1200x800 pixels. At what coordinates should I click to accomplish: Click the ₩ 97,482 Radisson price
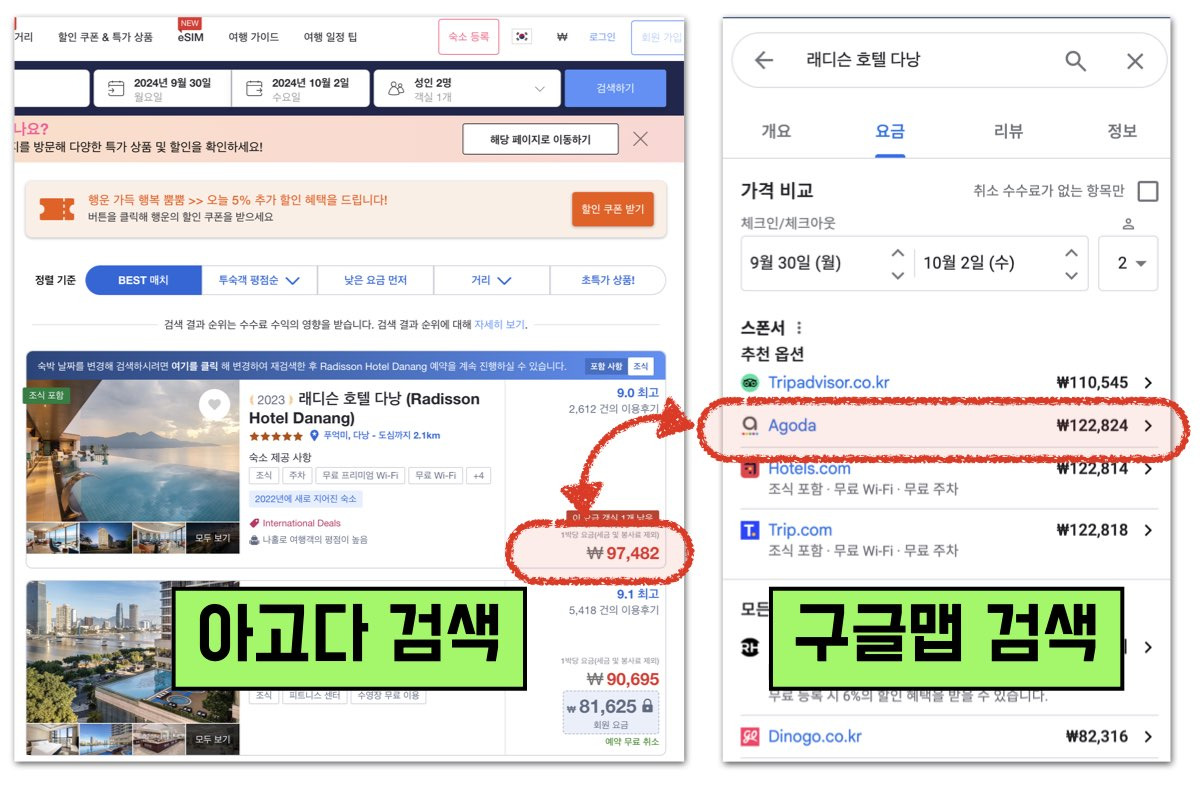click(x=623, y=553)
